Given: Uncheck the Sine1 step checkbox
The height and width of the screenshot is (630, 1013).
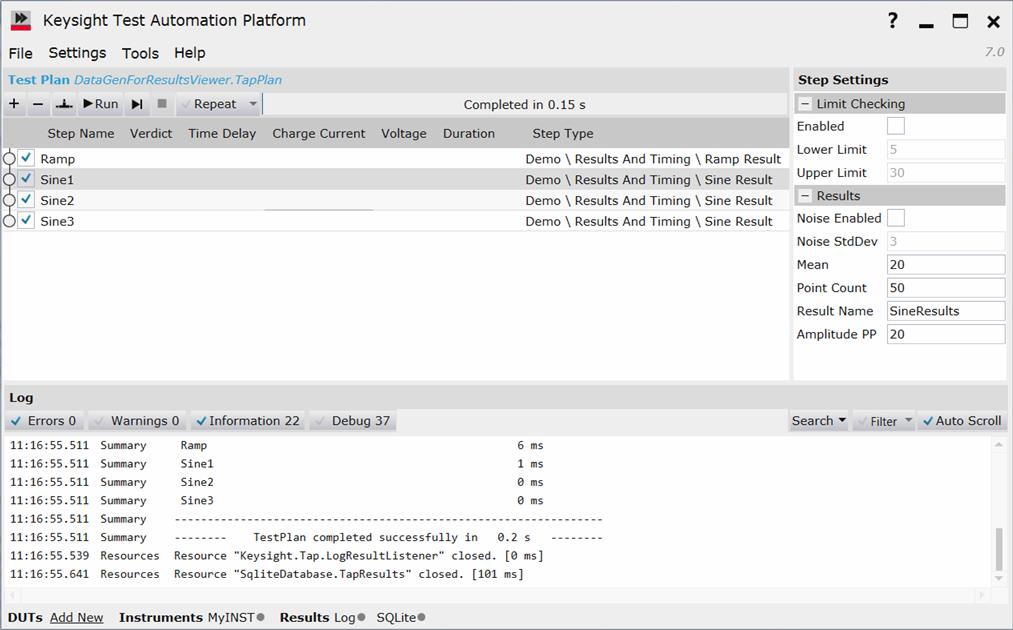Looking at the screenshot, I should coord(26,178).
